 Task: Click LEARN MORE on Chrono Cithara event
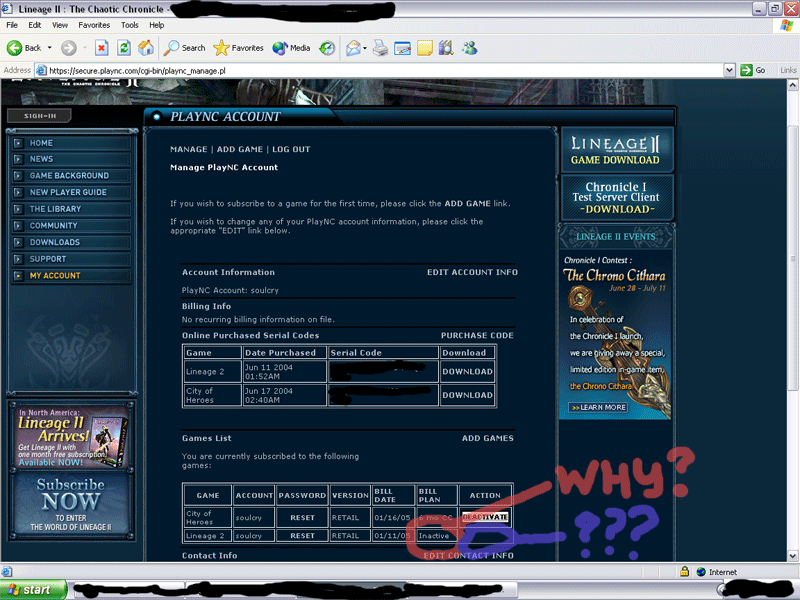598,408
